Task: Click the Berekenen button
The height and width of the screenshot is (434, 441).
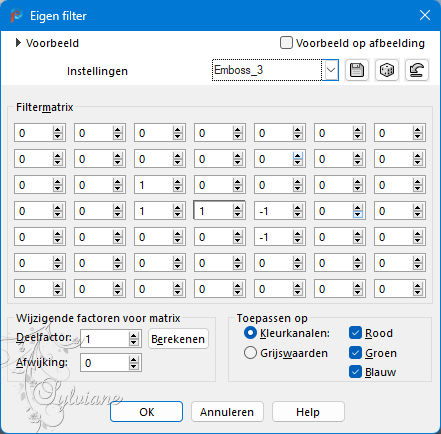Action: tap(178, 339)
